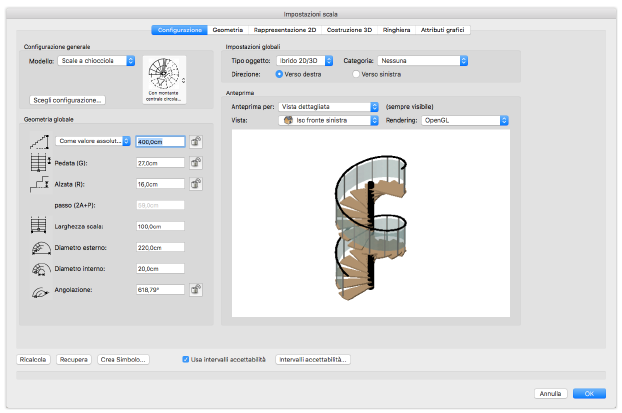Open the Rendering OpenGL dropdown
The image size is (622, 413).
click(465, 120)
